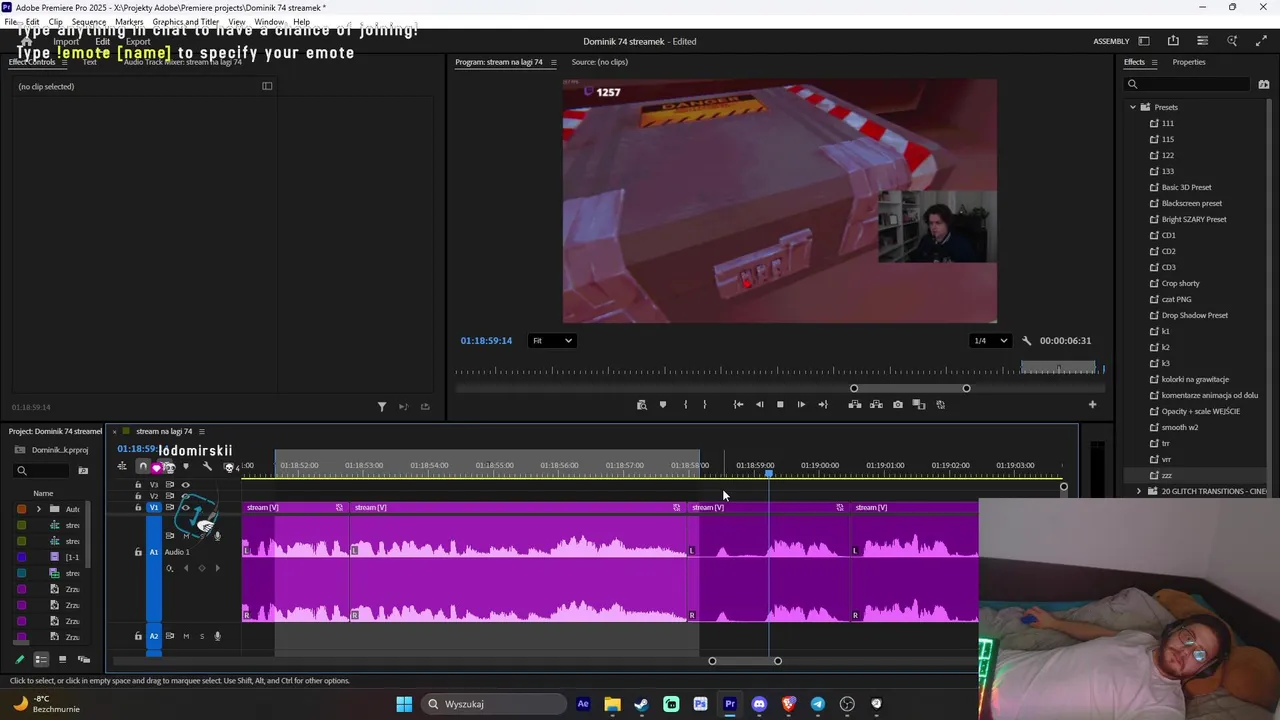Switch Project panel to List View
The height and width of the screenshot is (720, 1280).
click(41, 660)
